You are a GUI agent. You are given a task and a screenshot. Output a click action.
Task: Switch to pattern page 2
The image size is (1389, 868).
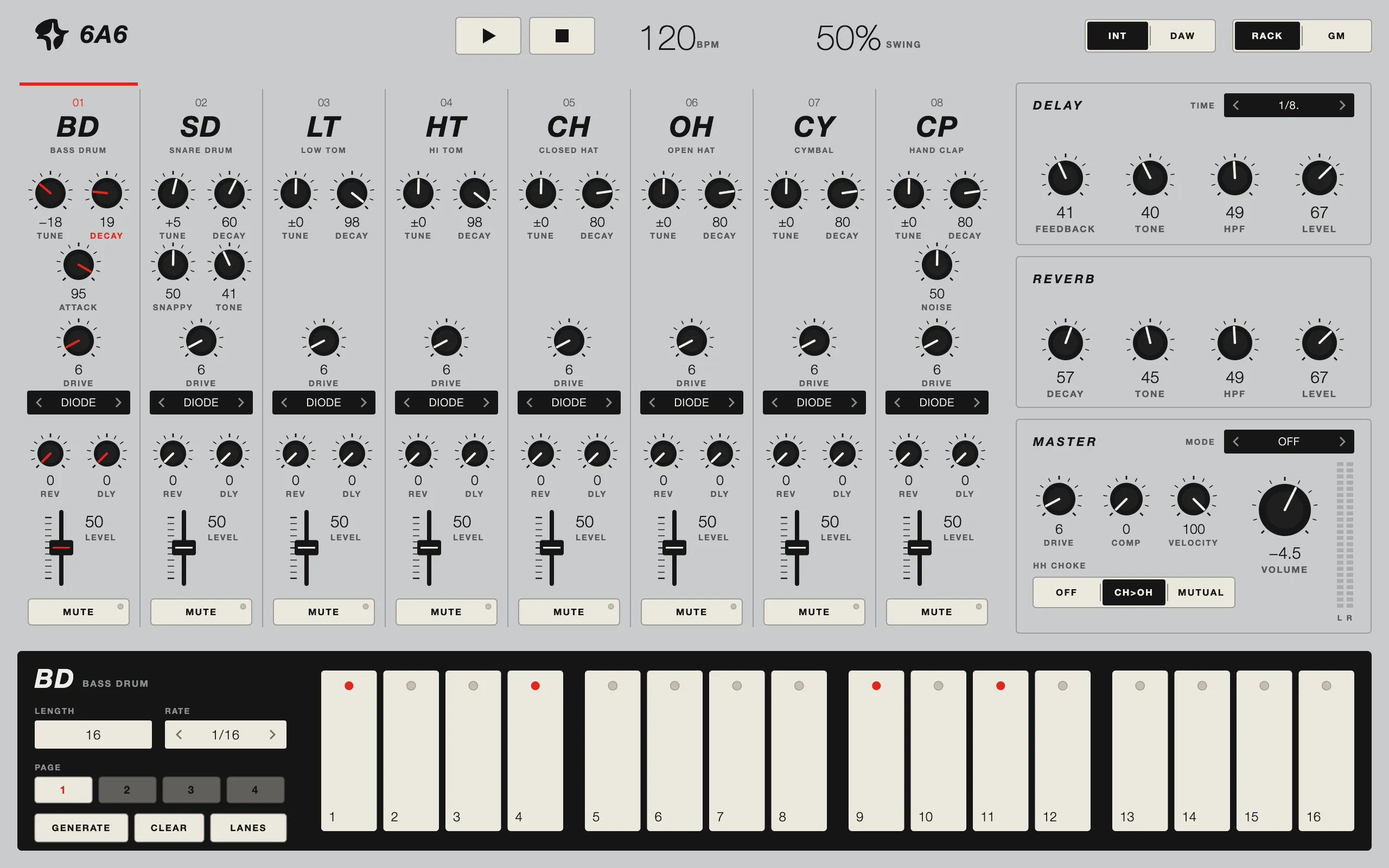coord(127,790)
